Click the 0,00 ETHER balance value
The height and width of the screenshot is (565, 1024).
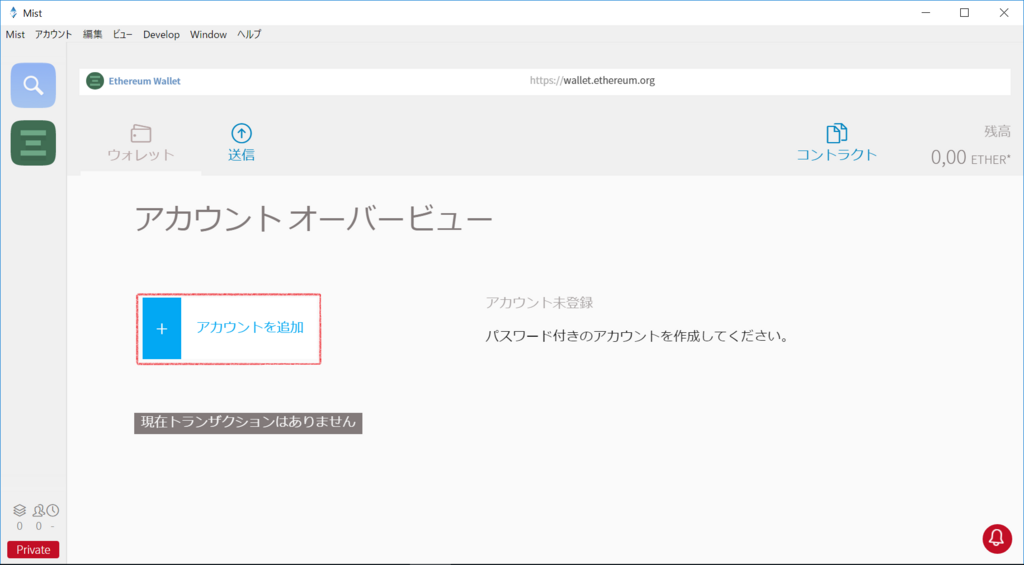point(970,157)
